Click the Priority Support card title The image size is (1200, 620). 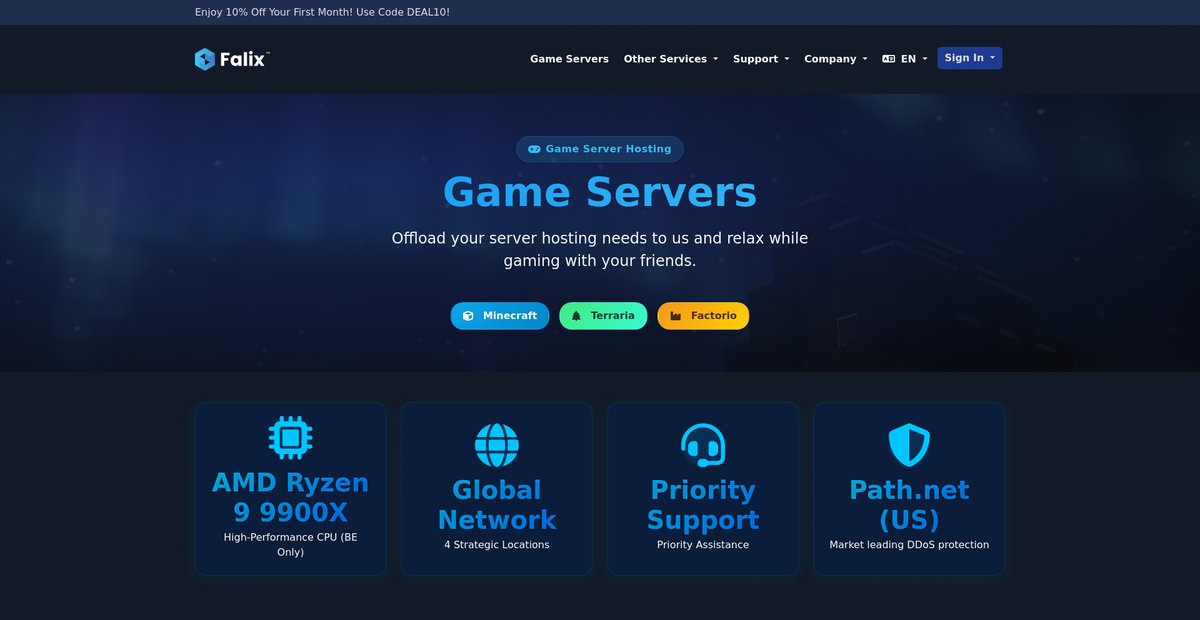(703, 505)
